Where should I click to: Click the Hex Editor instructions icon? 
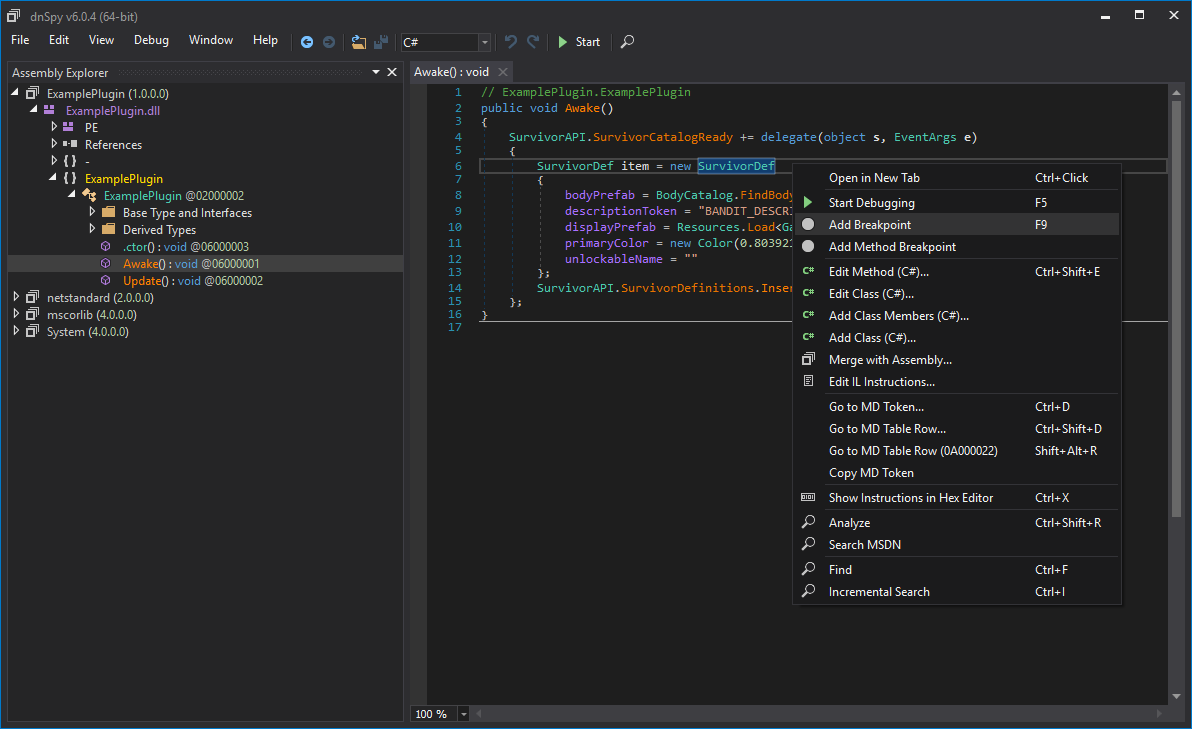coord(808,497)
